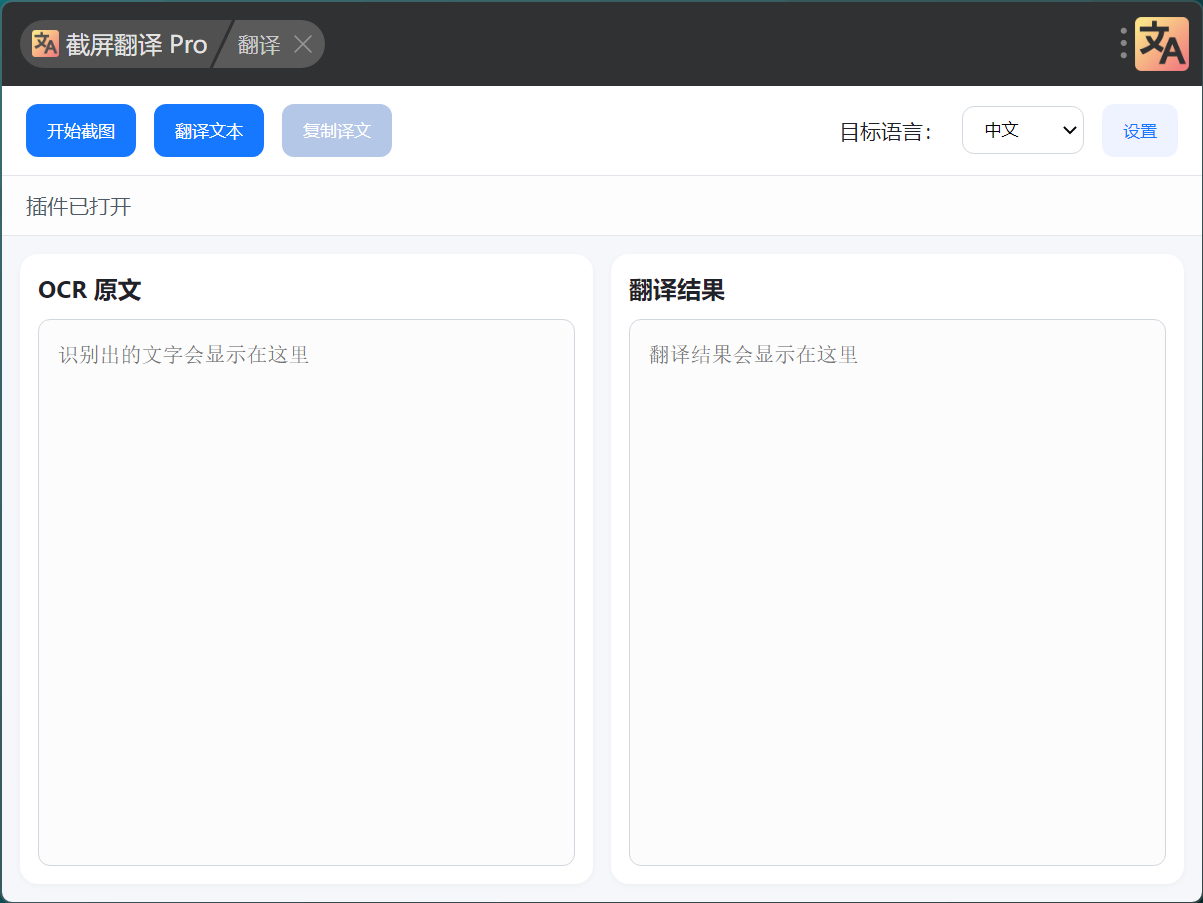The width and height of the screenshot is (1203, 903).
Task: Open the three-dot vertical menu
Action: pos(1123,43)
